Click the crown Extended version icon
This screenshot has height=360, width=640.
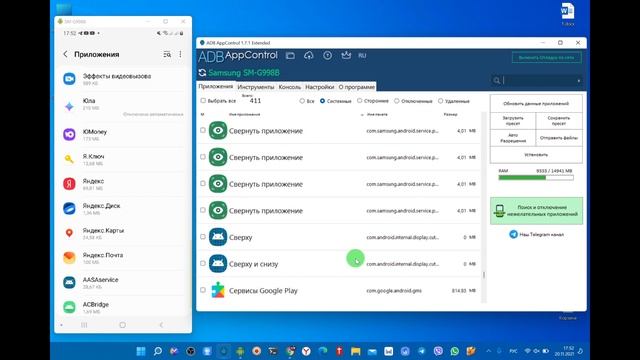click(346, 55)
